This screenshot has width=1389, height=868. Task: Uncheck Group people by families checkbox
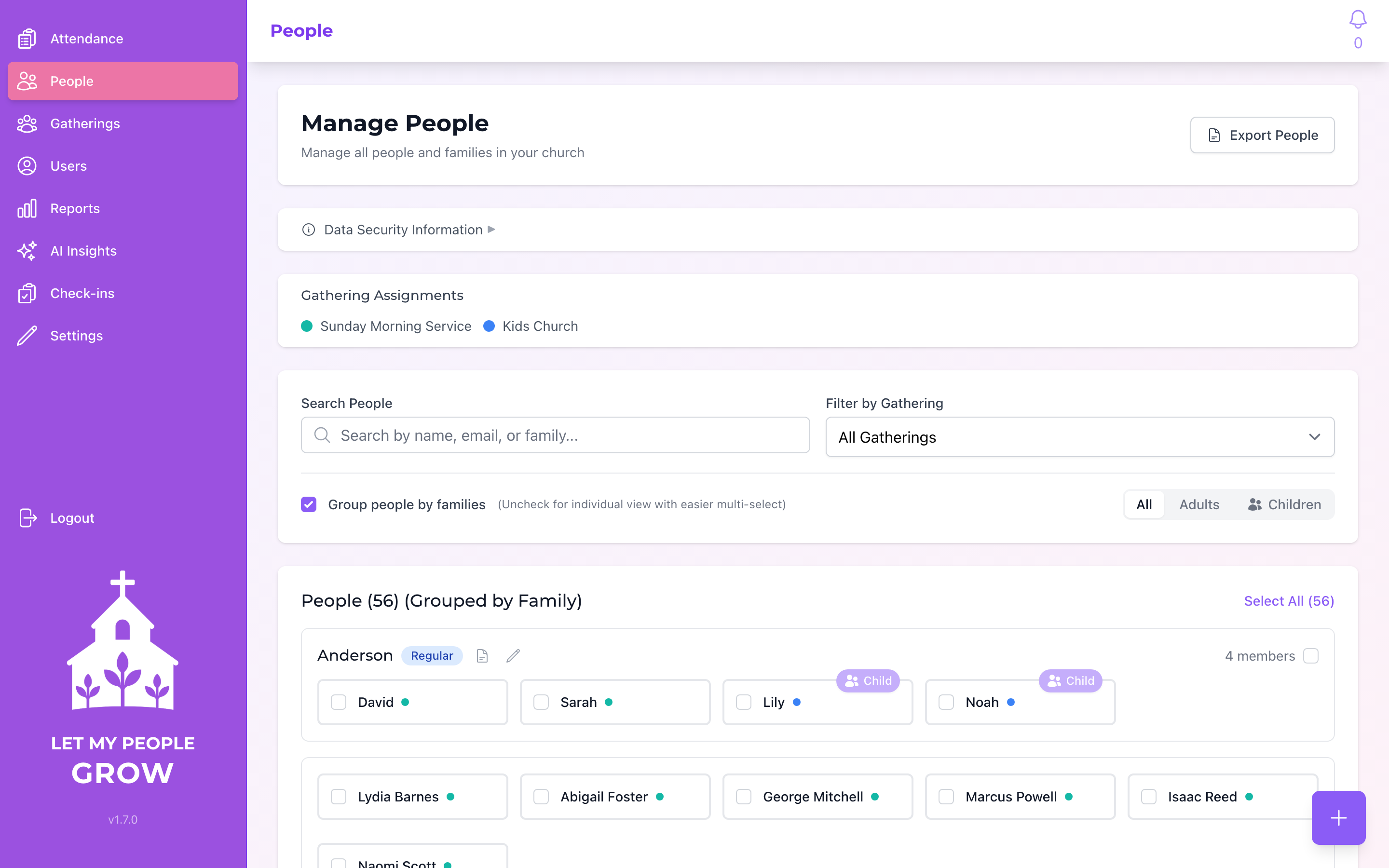[x=309, y=504]
